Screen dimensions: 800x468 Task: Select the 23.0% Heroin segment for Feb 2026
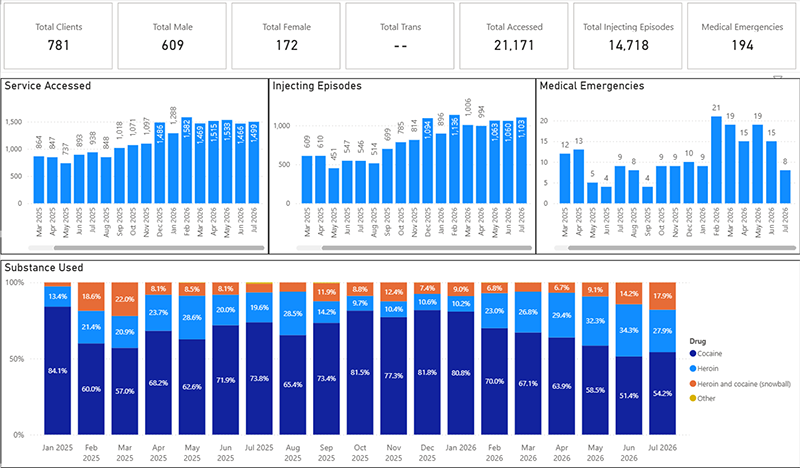coord(494,311)
